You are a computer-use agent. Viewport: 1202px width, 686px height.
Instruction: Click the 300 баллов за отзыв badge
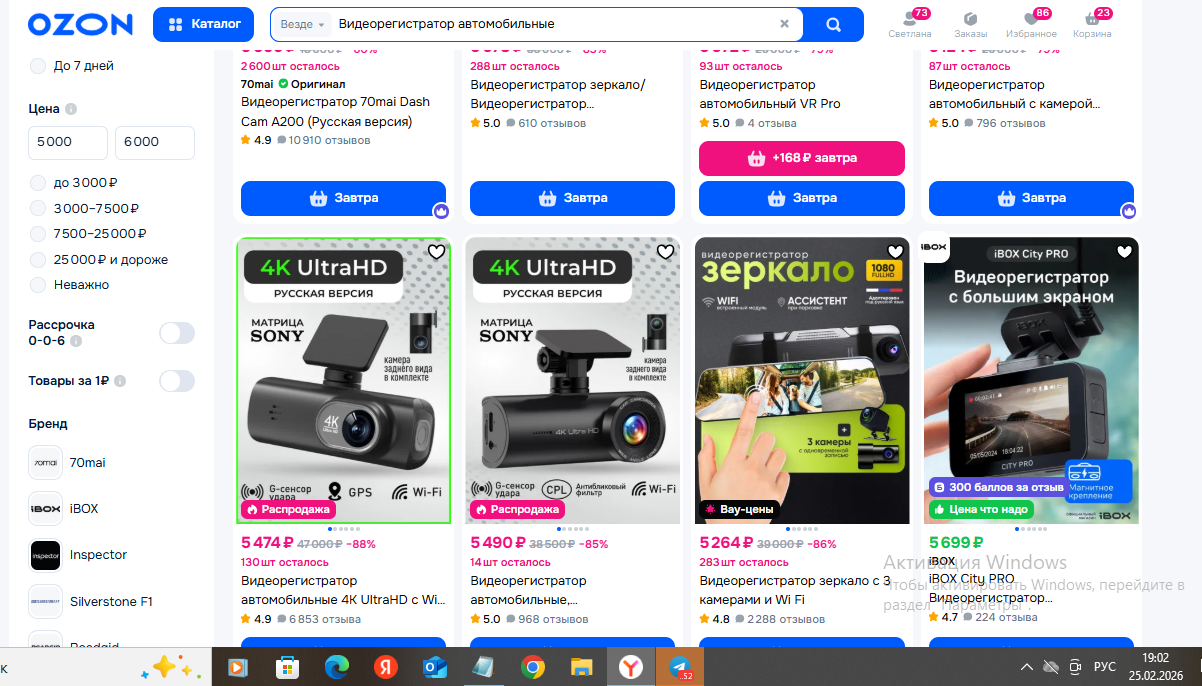(998, 487)
